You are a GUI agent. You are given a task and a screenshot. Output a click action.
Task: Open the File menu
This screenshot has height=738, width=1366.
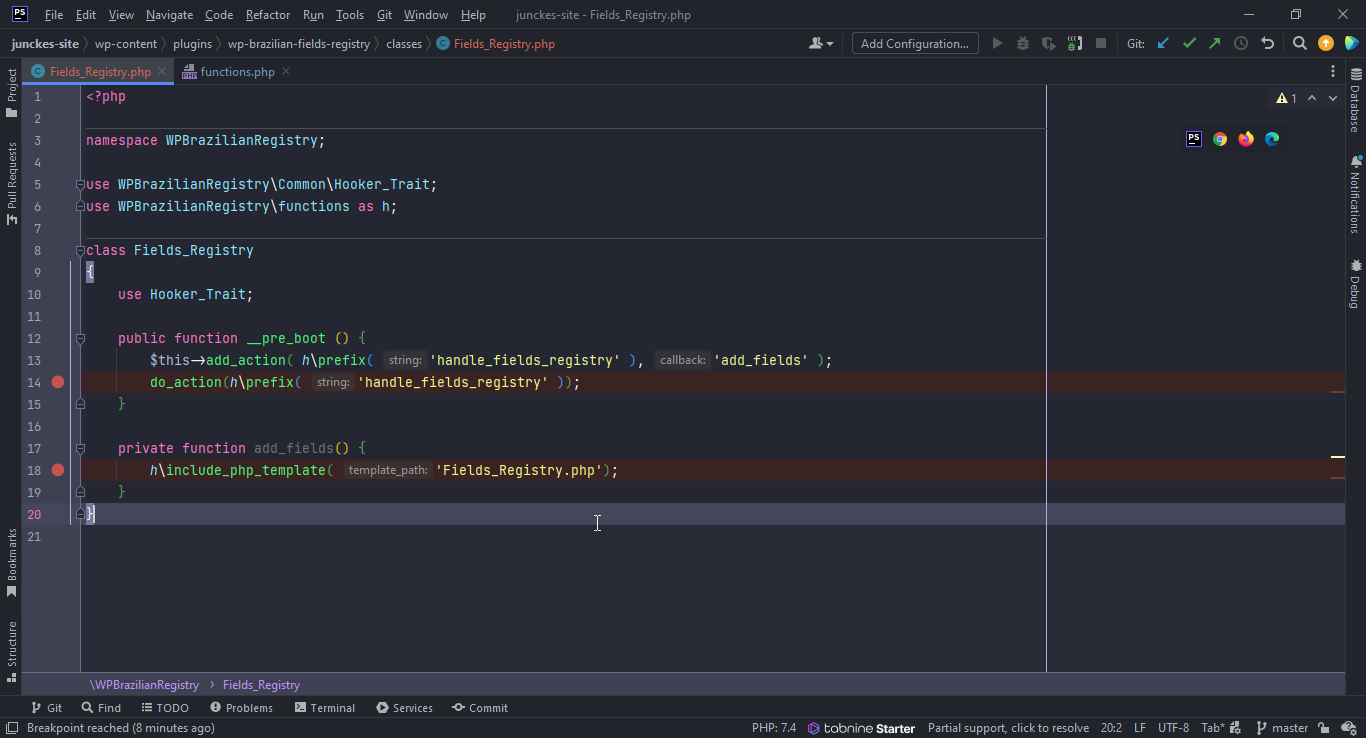54,15
